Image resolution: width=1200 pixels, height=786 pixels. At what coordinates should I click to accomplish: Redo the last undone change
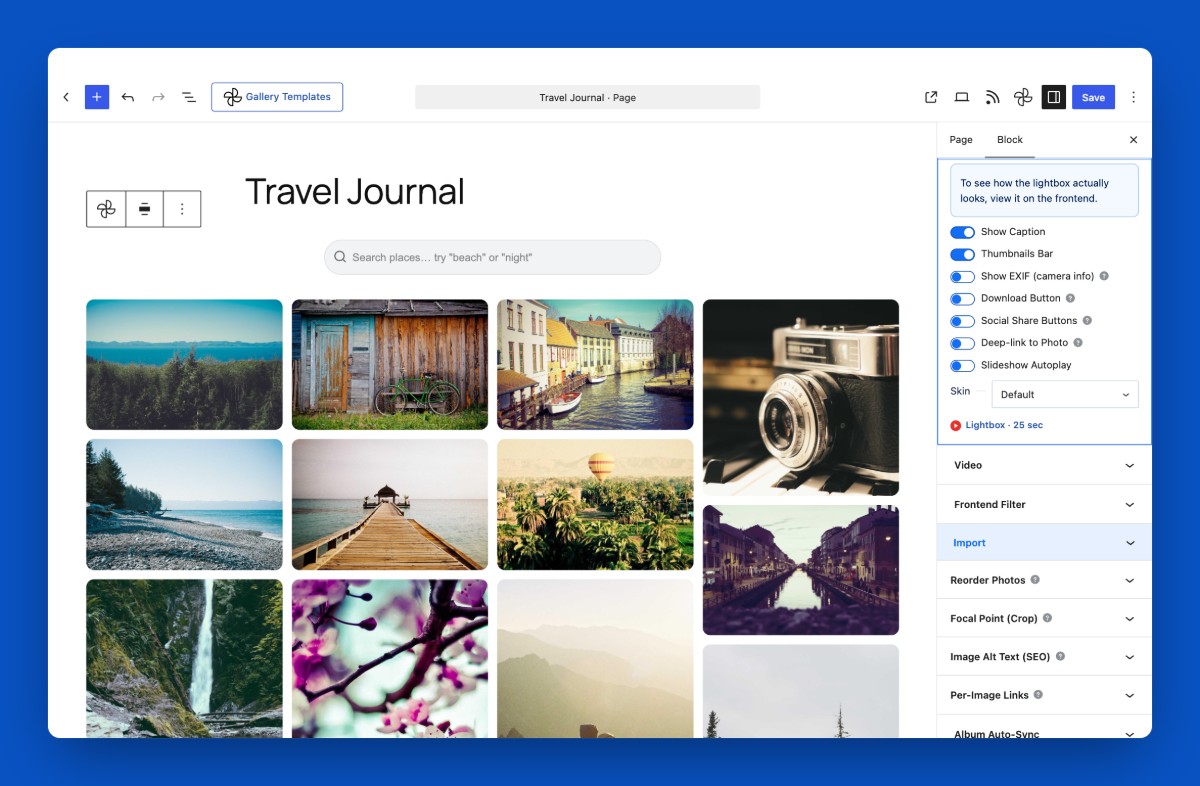158,97
